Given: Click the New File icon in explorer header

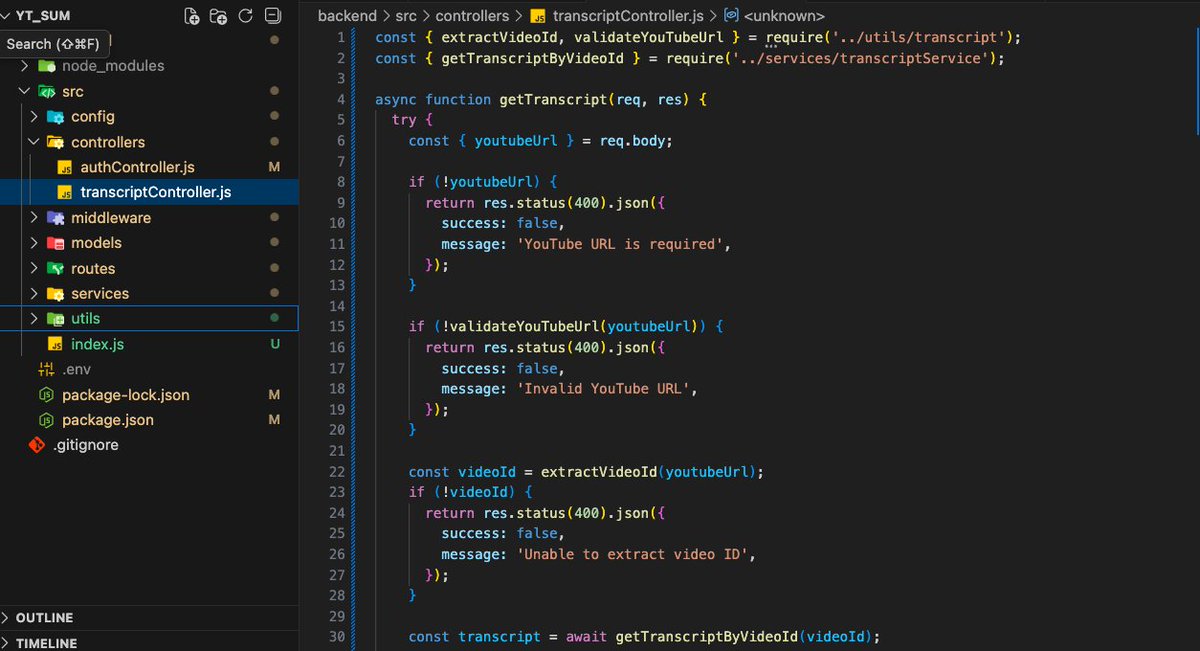Looking at the screenshot, I should tap(192, 16).
